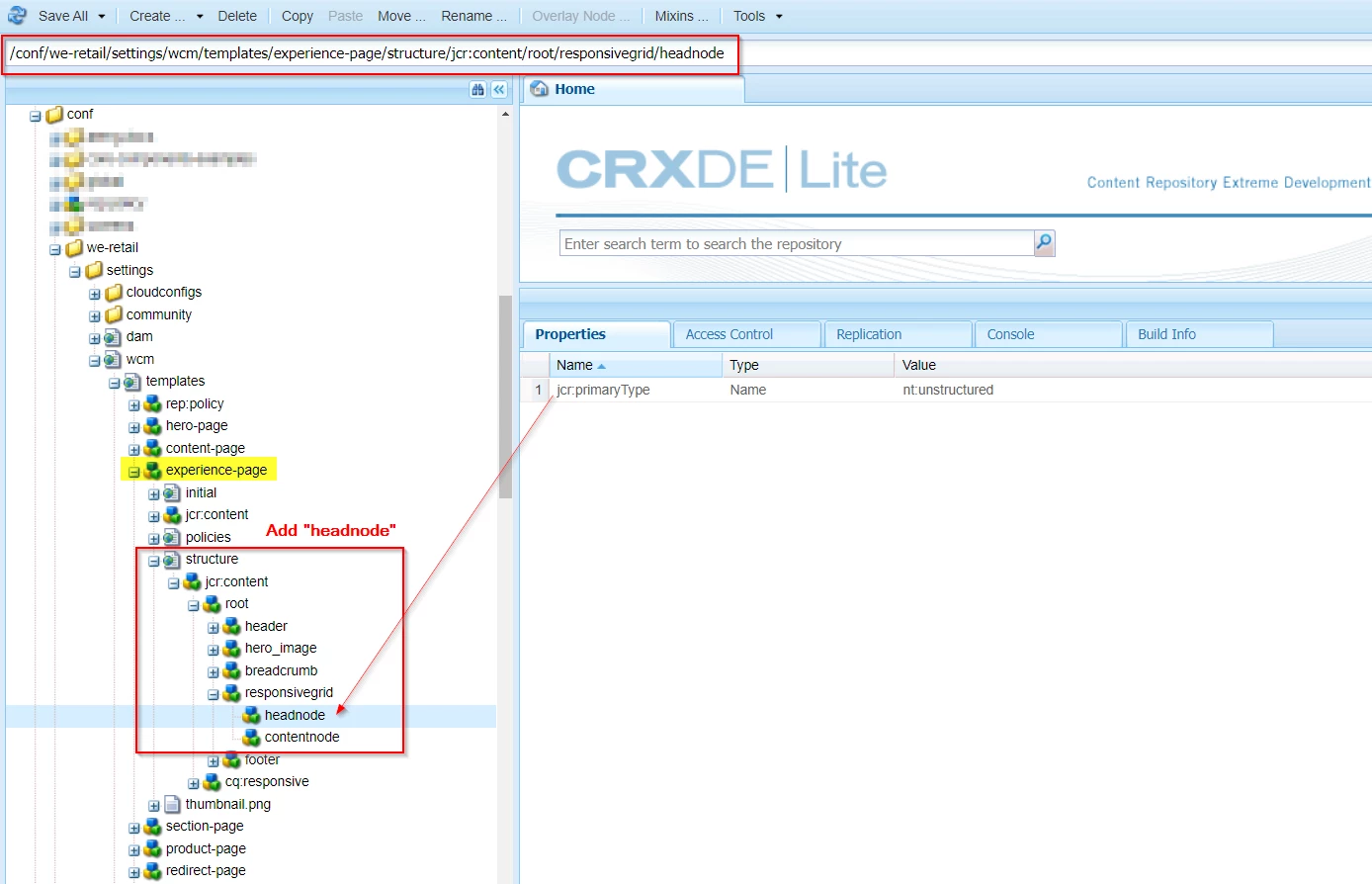
Task: Click the Overlay Node toolbar button
Action: point(580,16)
